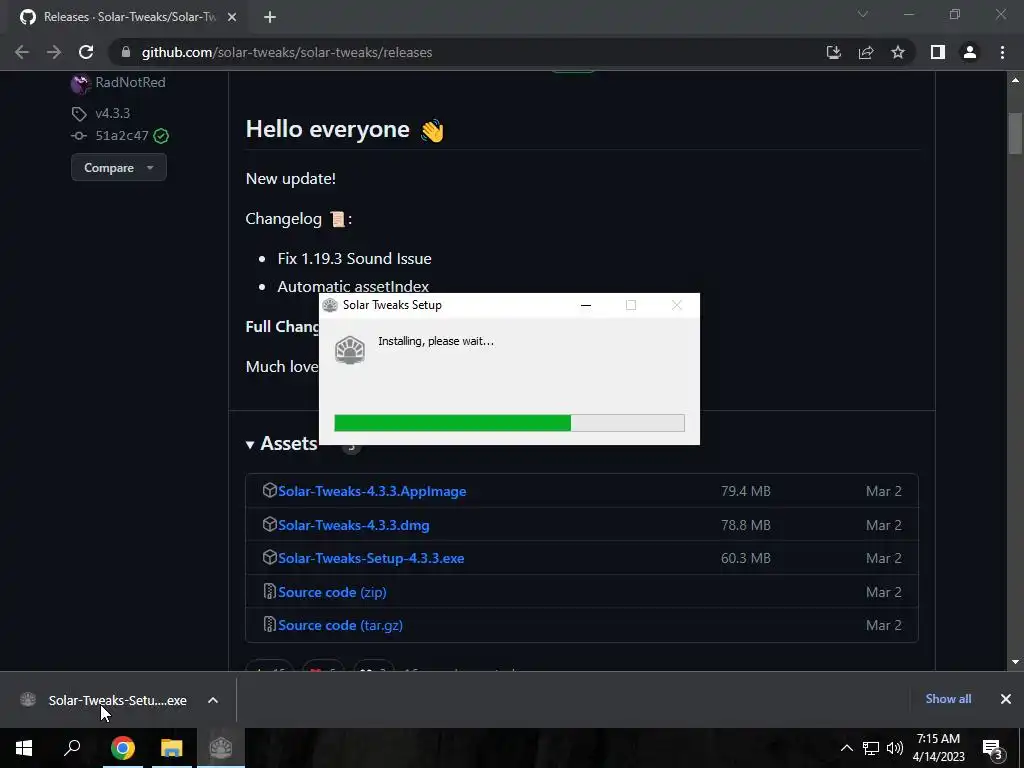Open Chrome three-dot menu
Screen dimensions: 1024x768
coord(1002,52)
